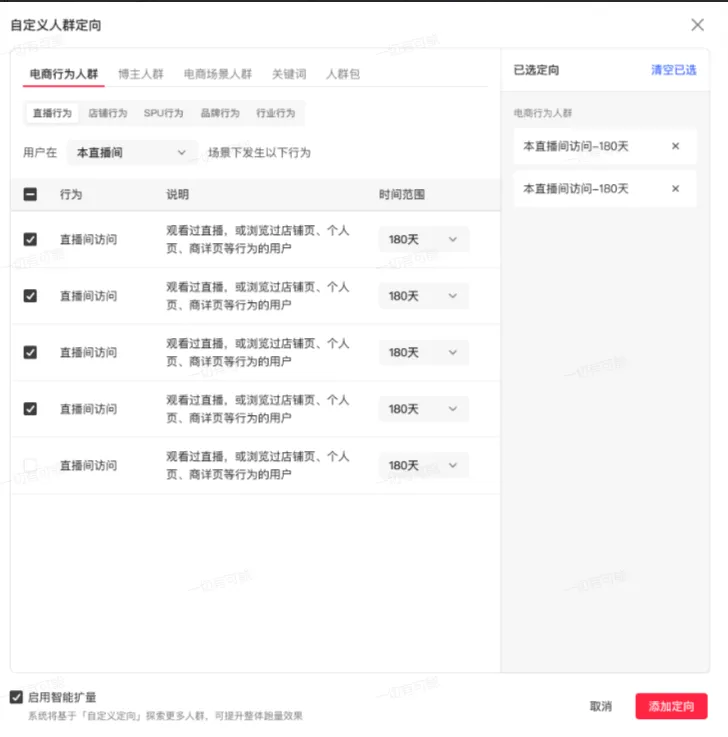The height and width of the screenshot is (737, 728).
Task: Click the second row's 观看过直播 description text
Action: [258, 296]
